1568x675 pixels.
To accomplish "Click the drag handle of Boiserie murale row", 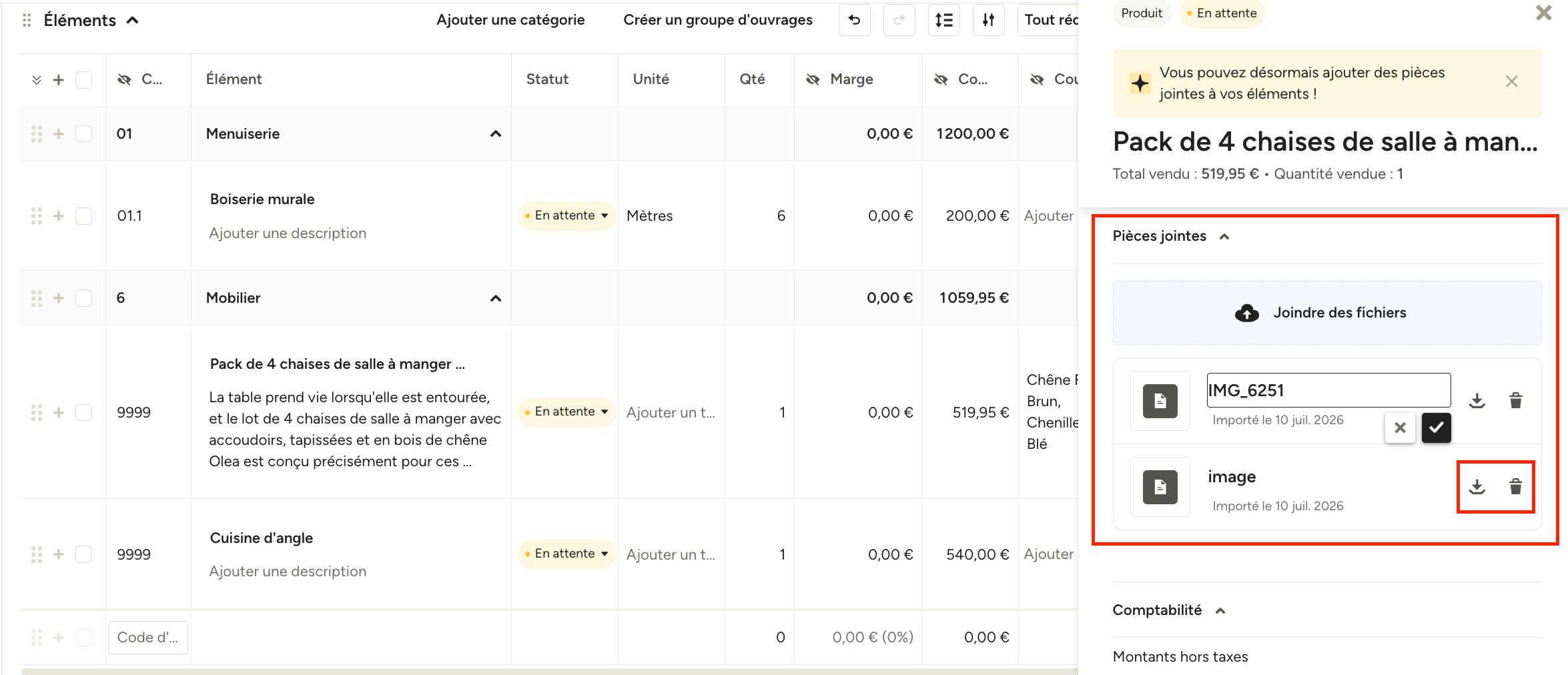I will [x=37, y=216].
